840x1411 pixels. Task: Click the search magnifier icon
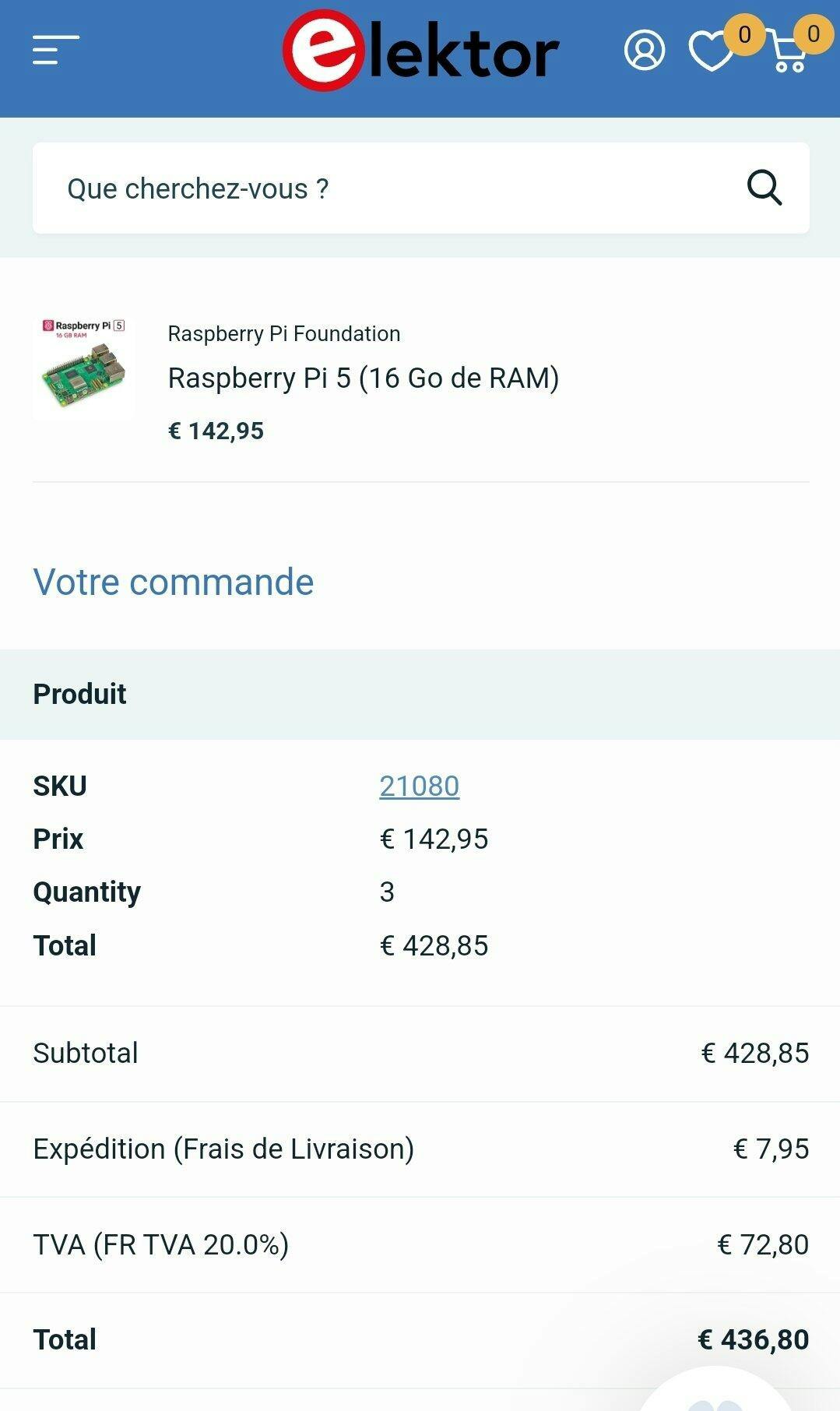764,188
